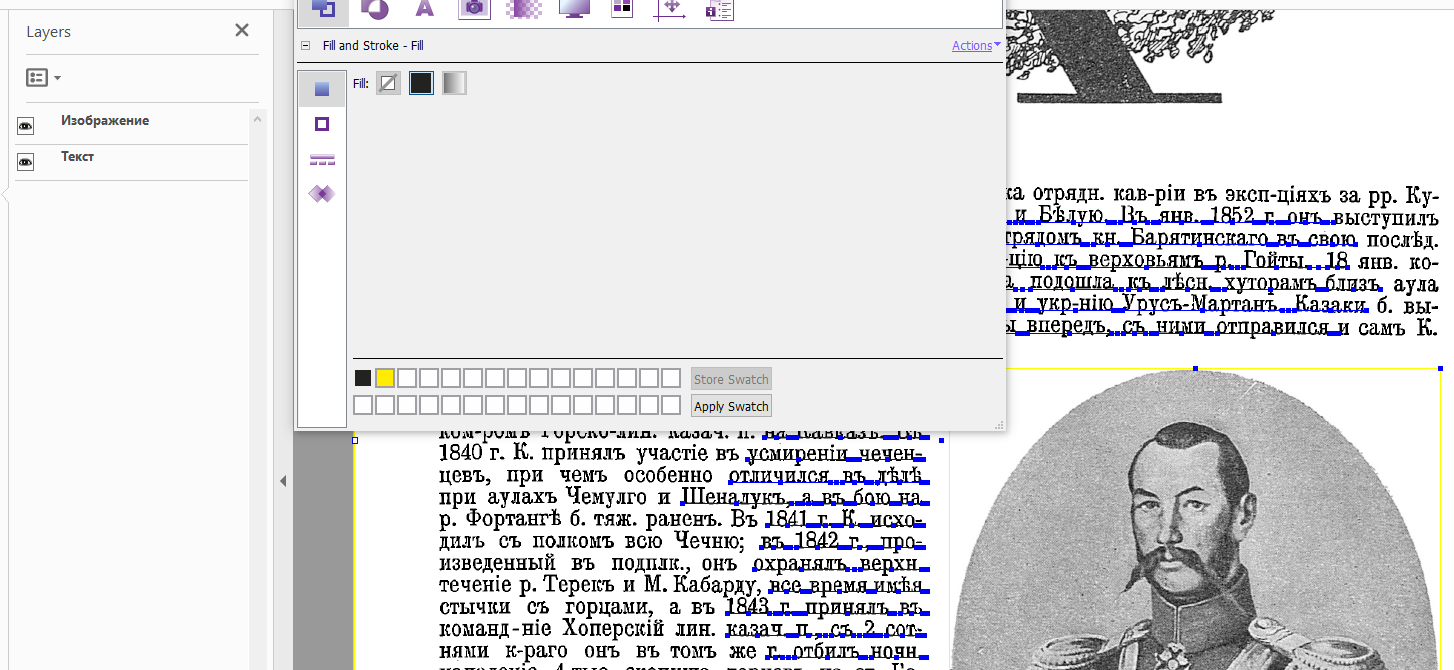The width and height of the screenshot is (1454, 670).
Task: Open the Position inspector arrows icon
Action: pos(670,9)
